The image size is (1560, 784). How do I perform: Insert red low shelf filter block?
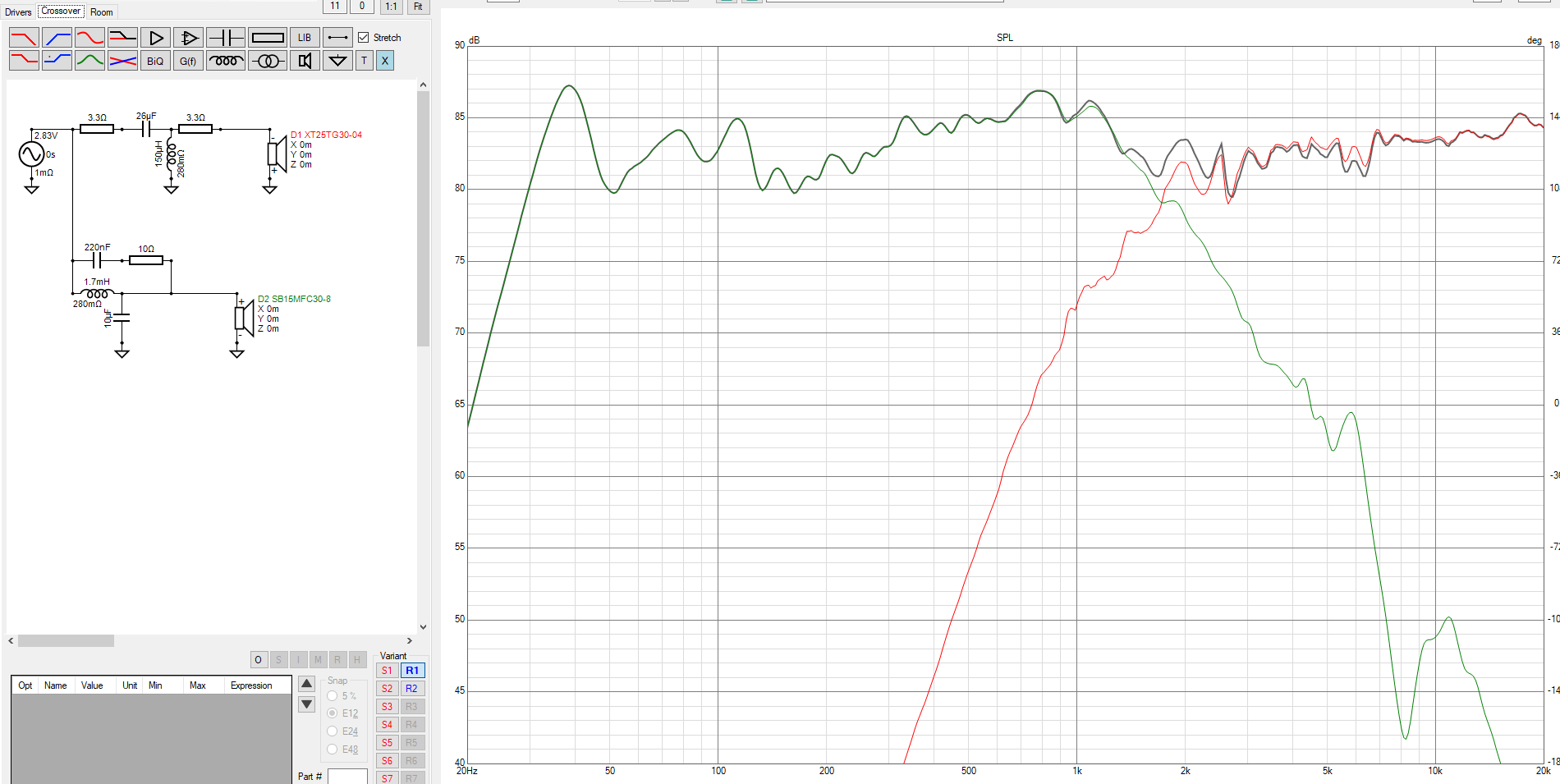24,61
